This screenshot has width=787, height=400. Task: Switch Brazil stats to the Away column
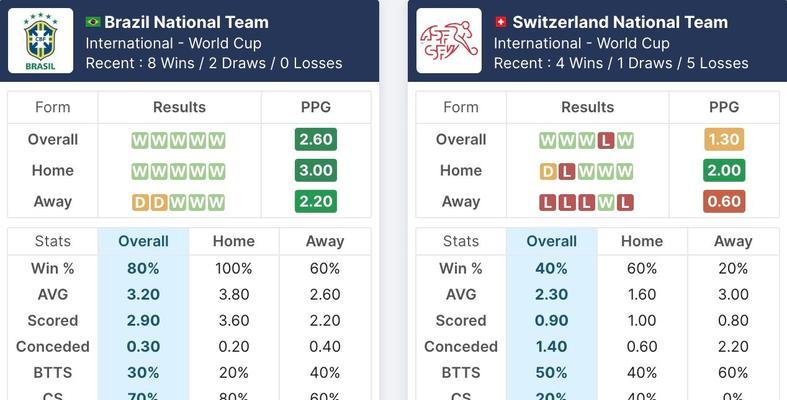[325, 241]
